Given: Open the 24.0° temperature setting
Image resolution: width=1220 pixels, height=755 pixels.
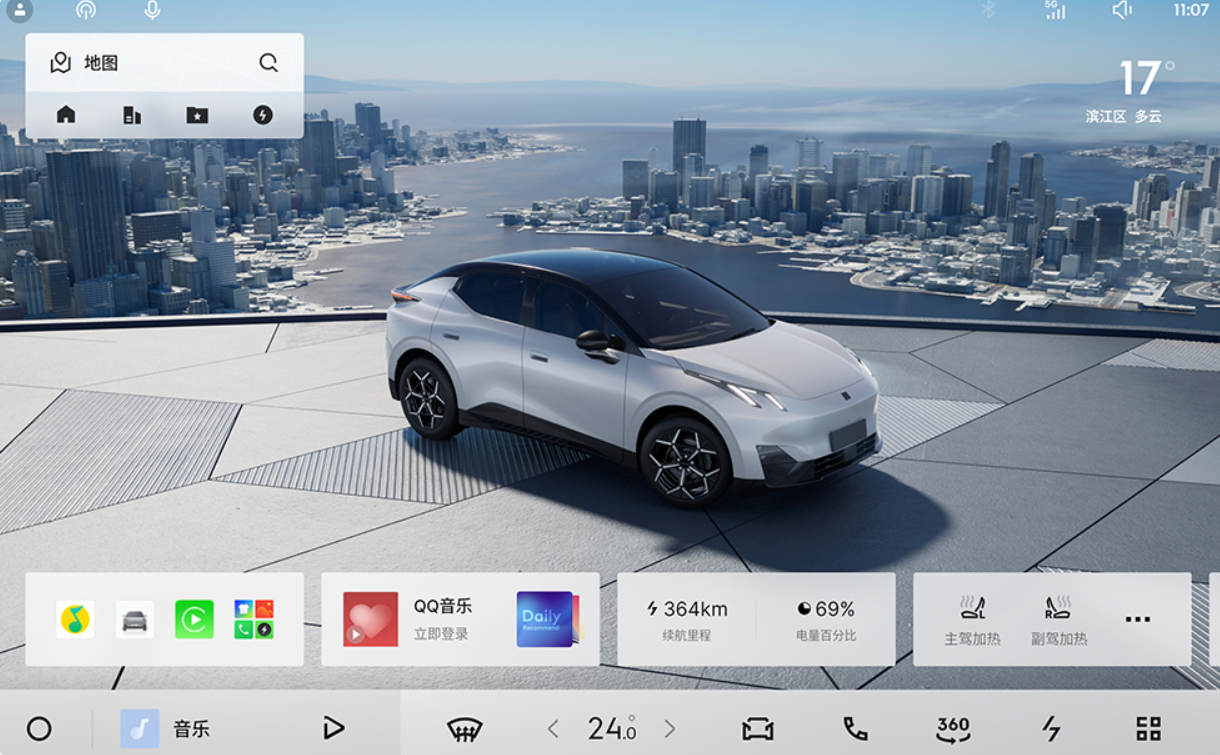Looking at the screenshot, I should point(612,728).
